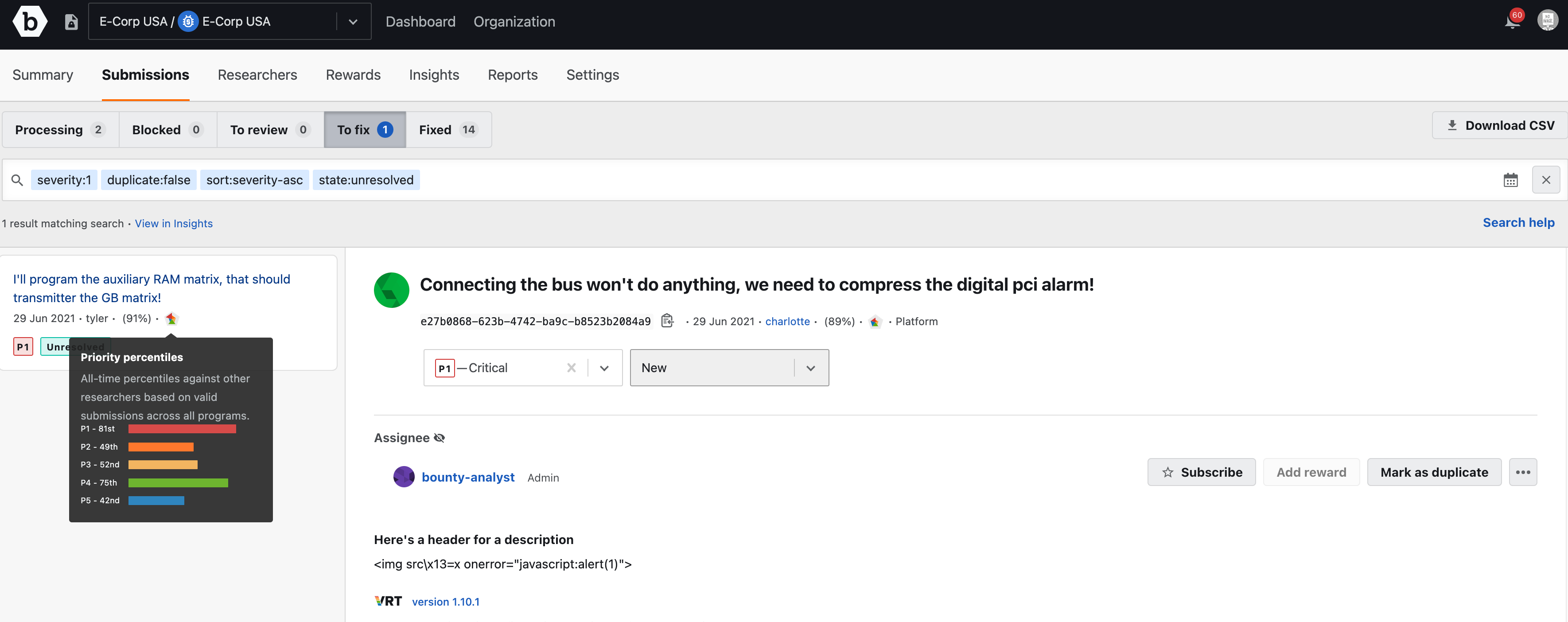The height and width of the screenshot is (622, 1568).
Task: Switch to the Insights tab
Action: tap(434, 75)
